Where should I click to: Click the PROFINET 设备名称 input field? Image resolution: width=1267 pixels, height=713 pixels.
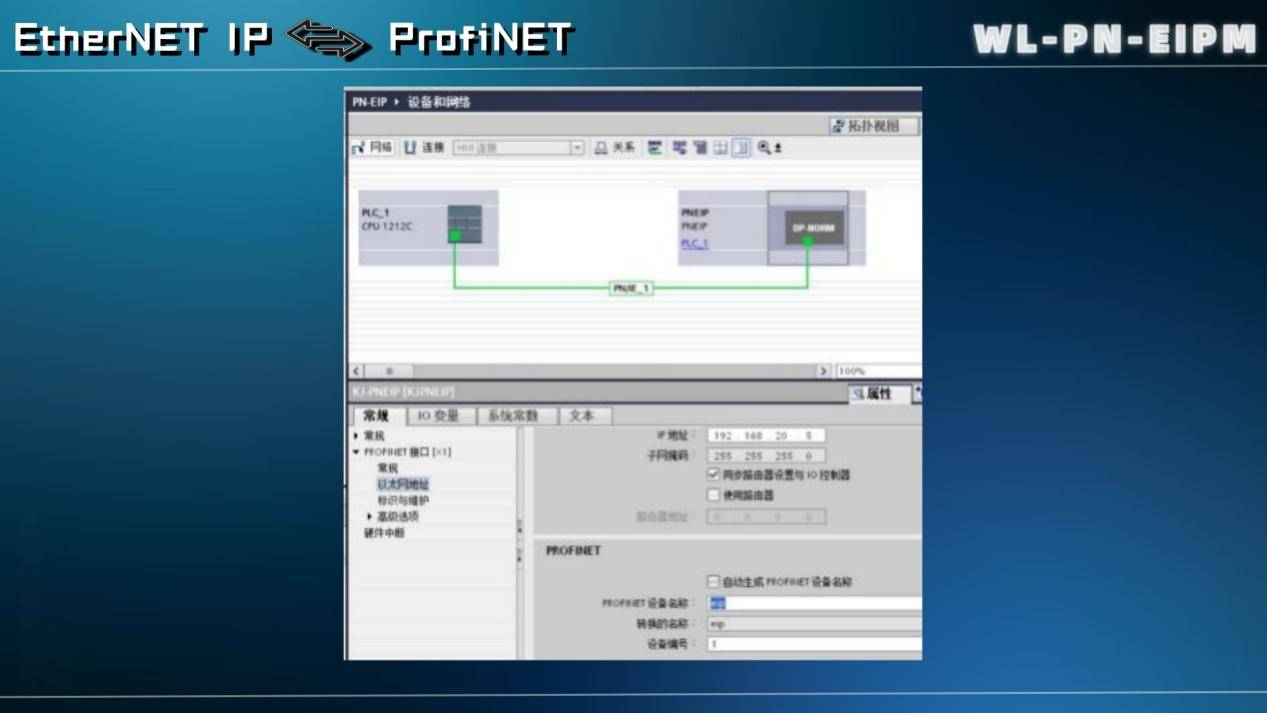[x=814, y=603]
